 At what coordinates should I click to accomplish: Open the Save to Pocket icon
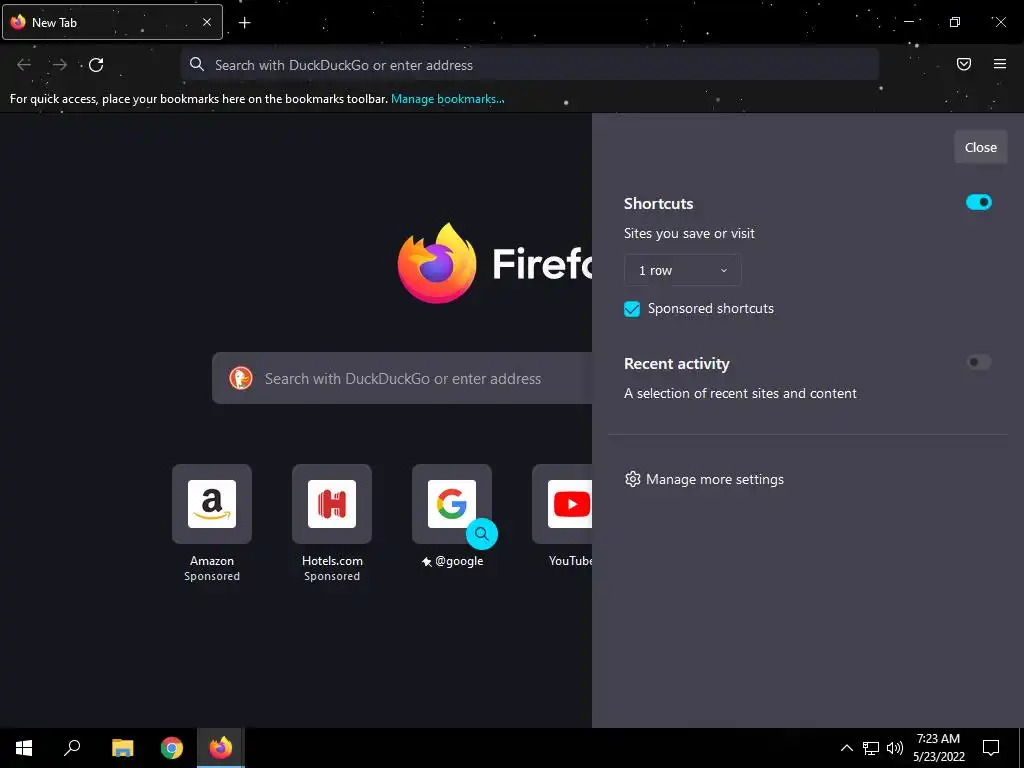coord(964,64)
